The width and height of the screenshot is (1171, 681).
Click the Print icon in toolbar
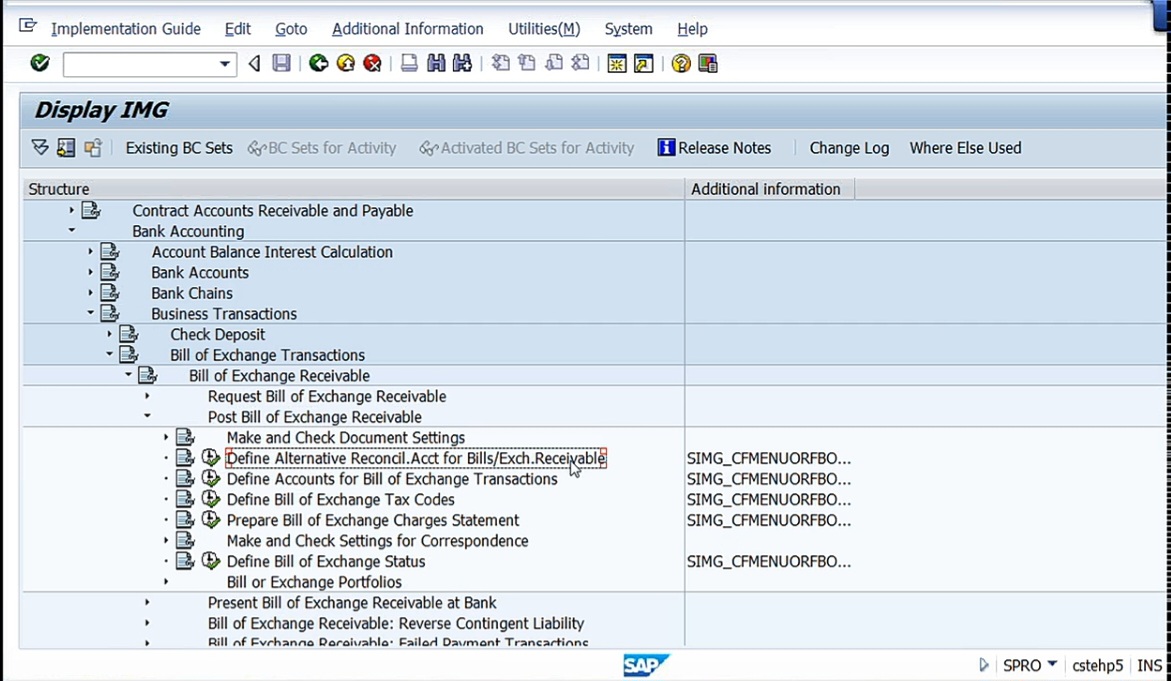(x=409, y=63)
